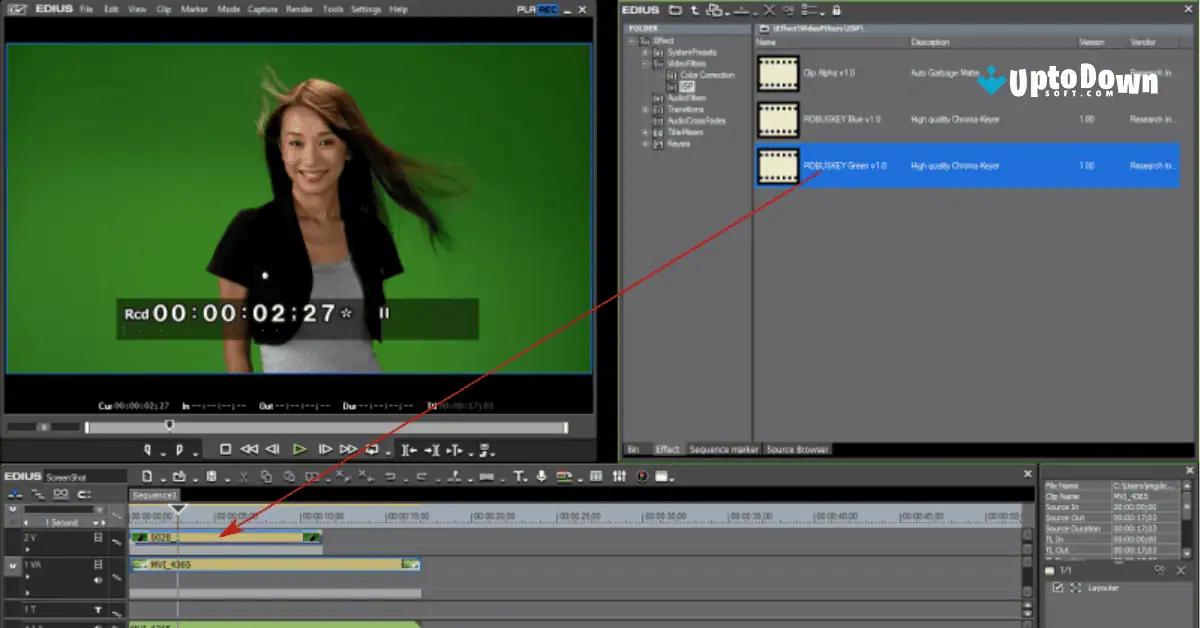1200x628 pixels.
Task: Enable the Layouter checkbox in the info panel
Action: coord(1056,588)
